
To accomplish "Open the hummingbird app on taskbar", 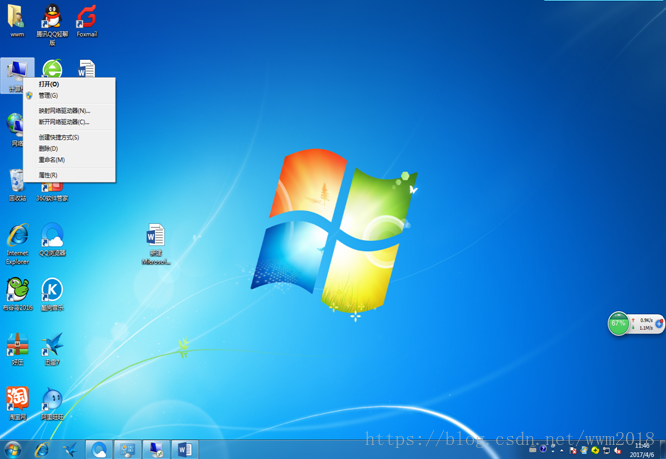I will click(70, 450).
